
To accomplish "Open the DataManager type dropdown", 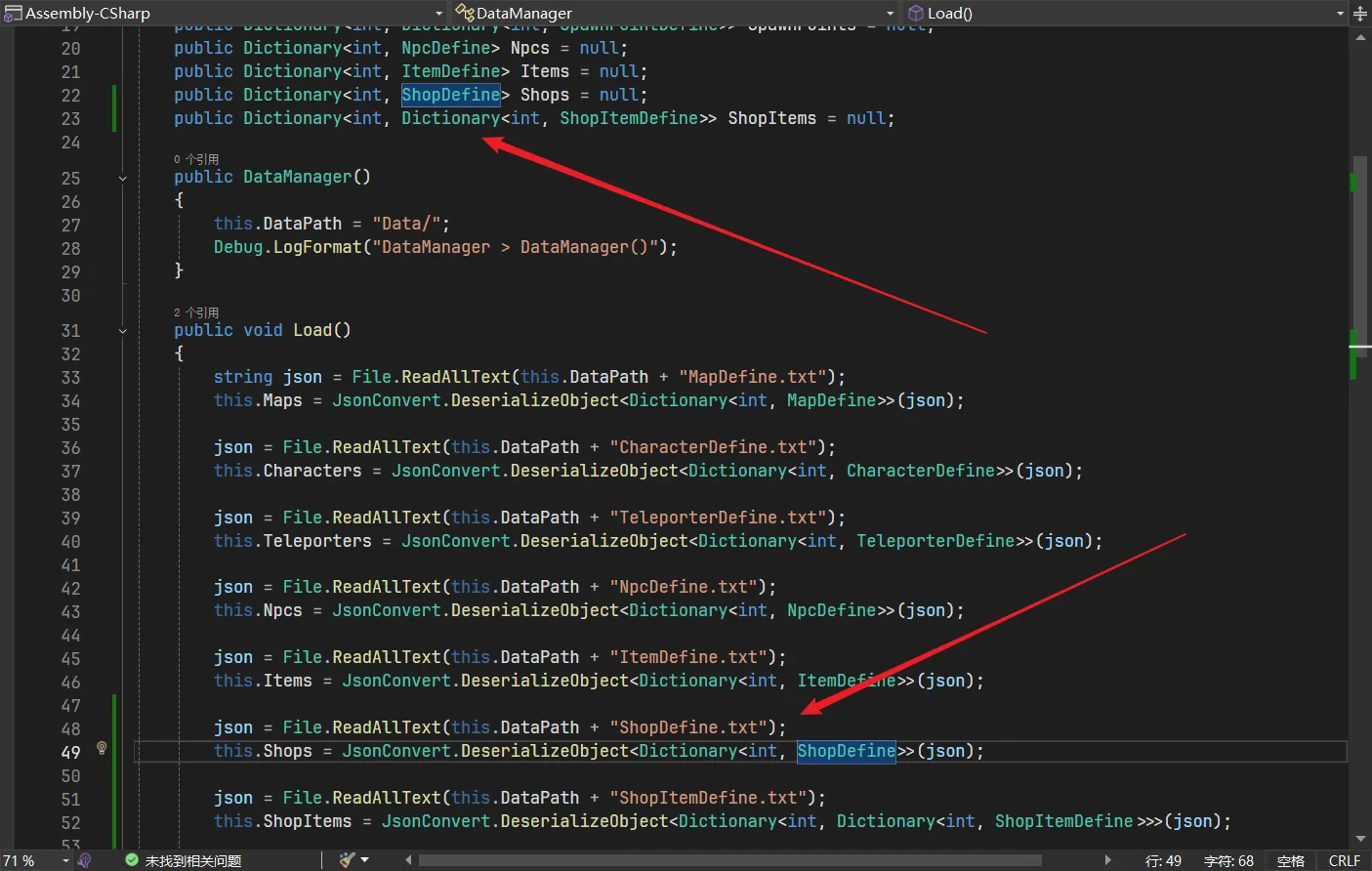I will pos(890,14).
